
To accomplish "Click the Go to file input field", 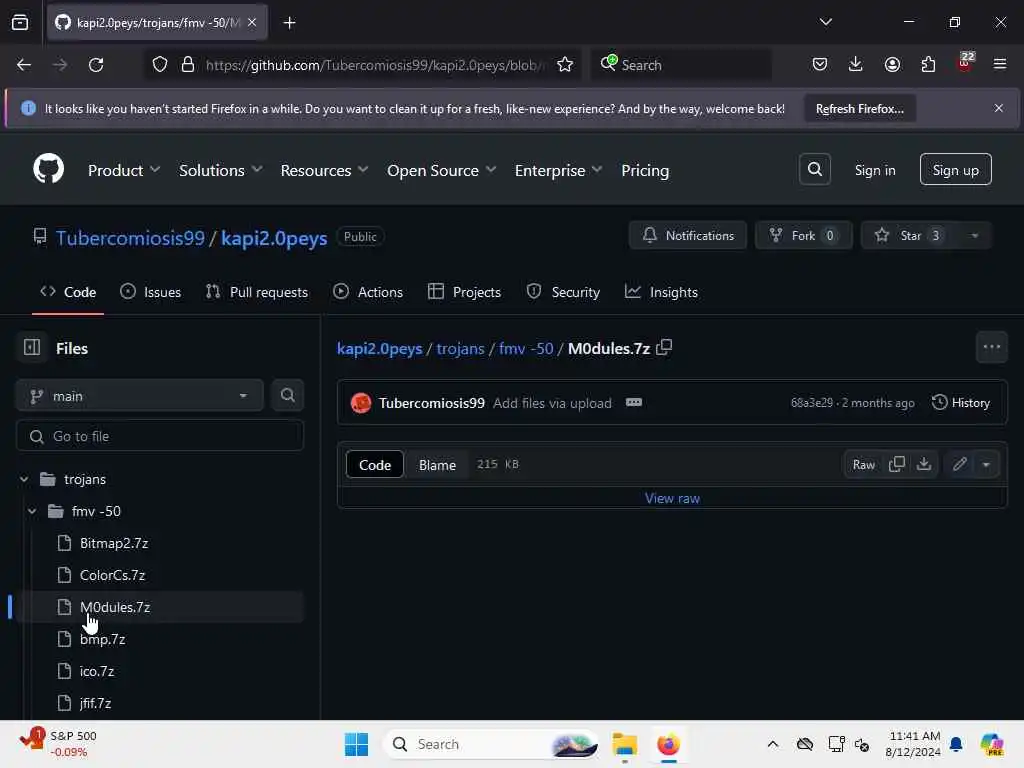I will (159, 436).
